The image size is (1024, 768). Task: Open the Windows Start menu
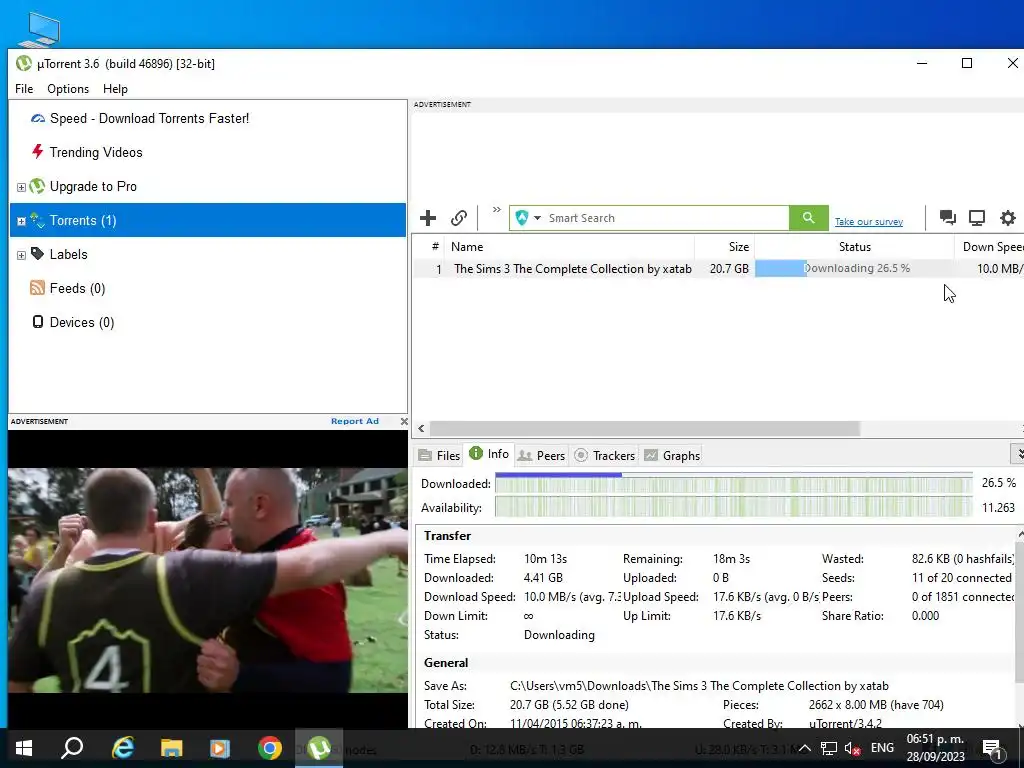pos(24,748)
